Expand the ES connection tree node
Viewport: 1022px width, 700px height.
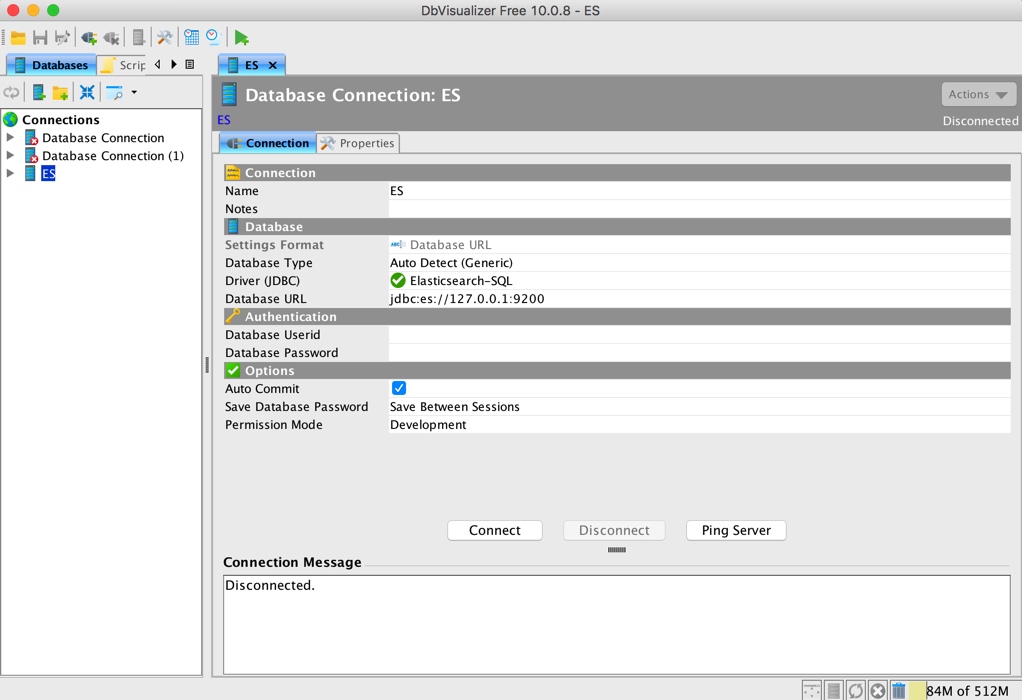point(10,173)
